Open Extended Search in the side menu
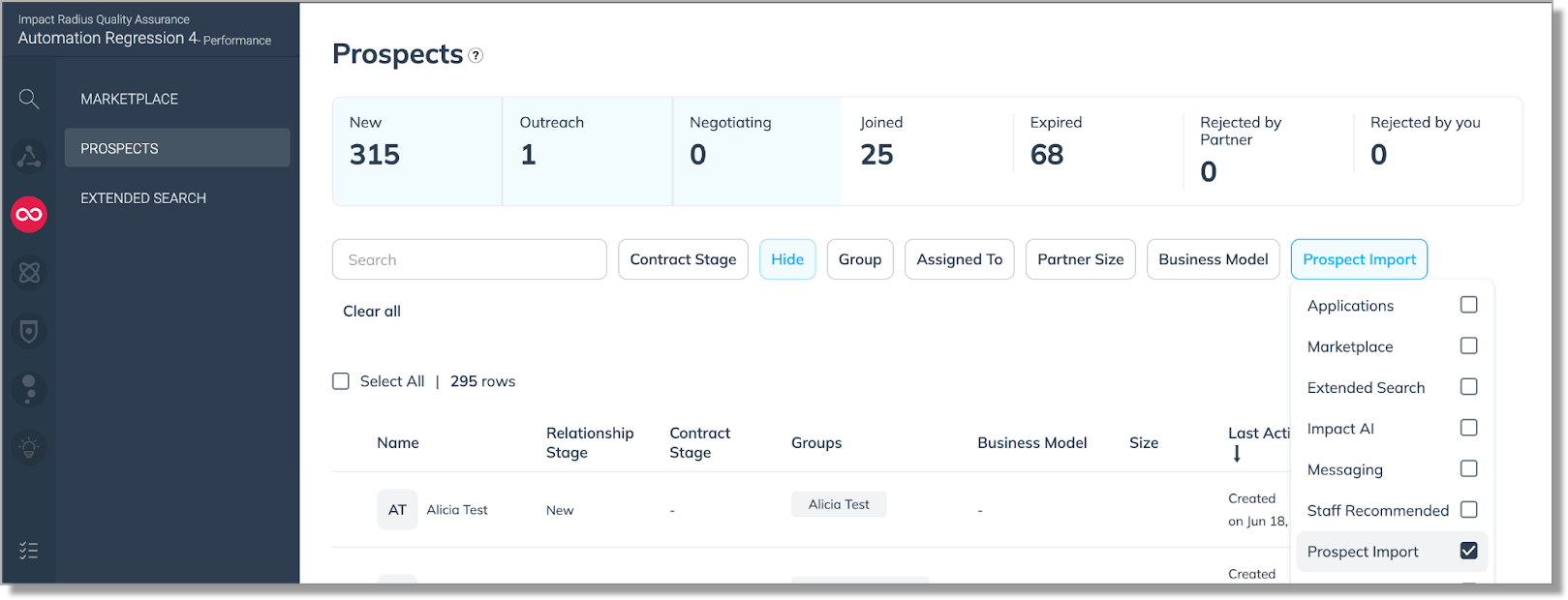Image resolution: width=1568 pixels, height=600 pixels. (x=143, y=198)
